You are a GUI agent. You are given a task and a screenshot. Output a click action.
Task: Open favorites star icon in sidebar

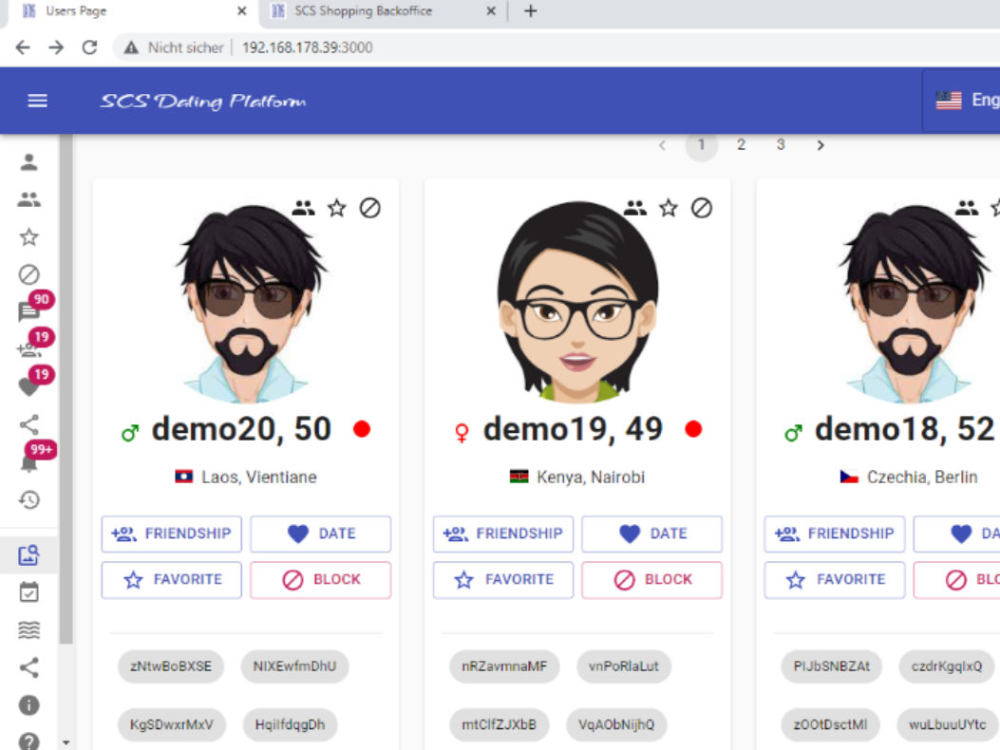29,237
